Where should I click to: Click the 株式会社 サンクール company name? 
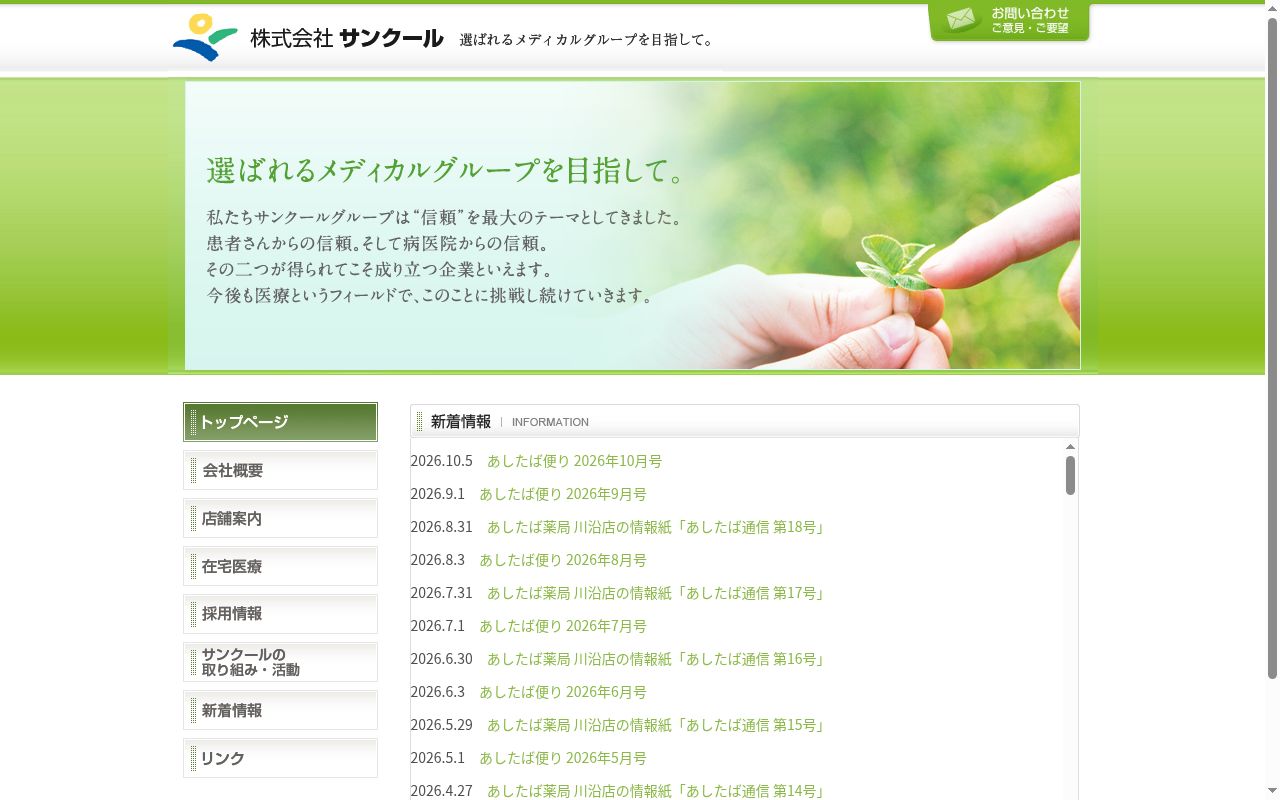[x=346, y=38]
